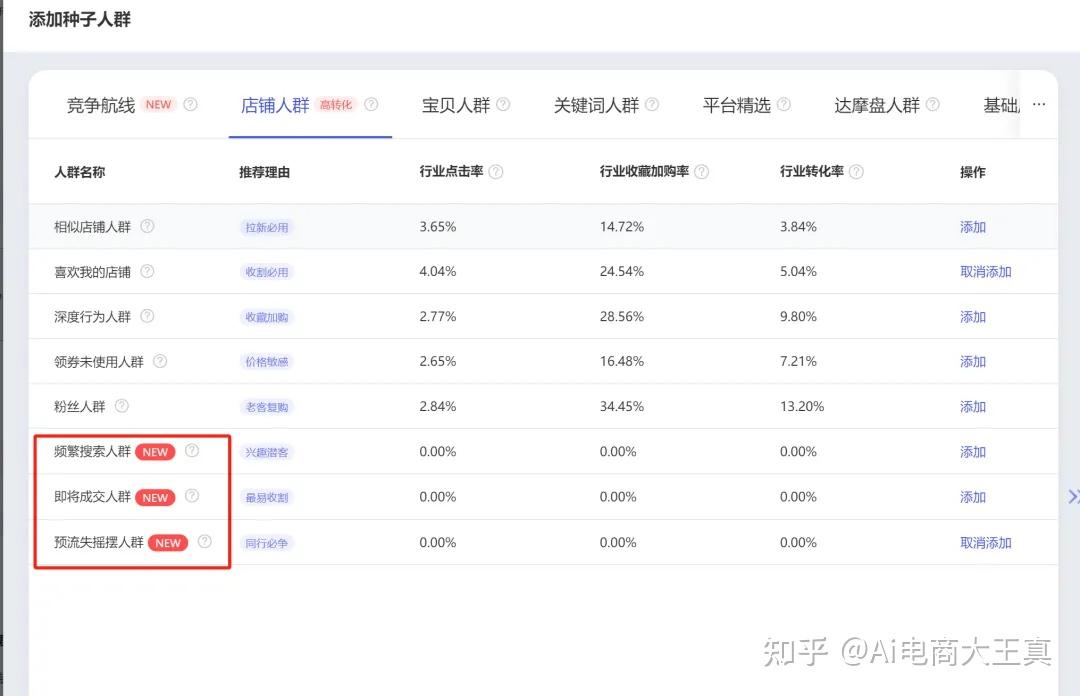
Task: Click the 添加种子人群 dialog title
Action: pyautogui.click(x=79, y=19)
